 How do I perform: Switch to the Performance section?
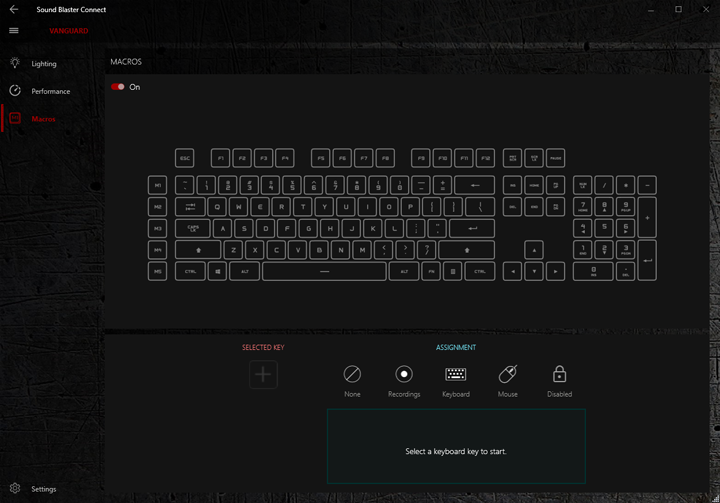50,91
